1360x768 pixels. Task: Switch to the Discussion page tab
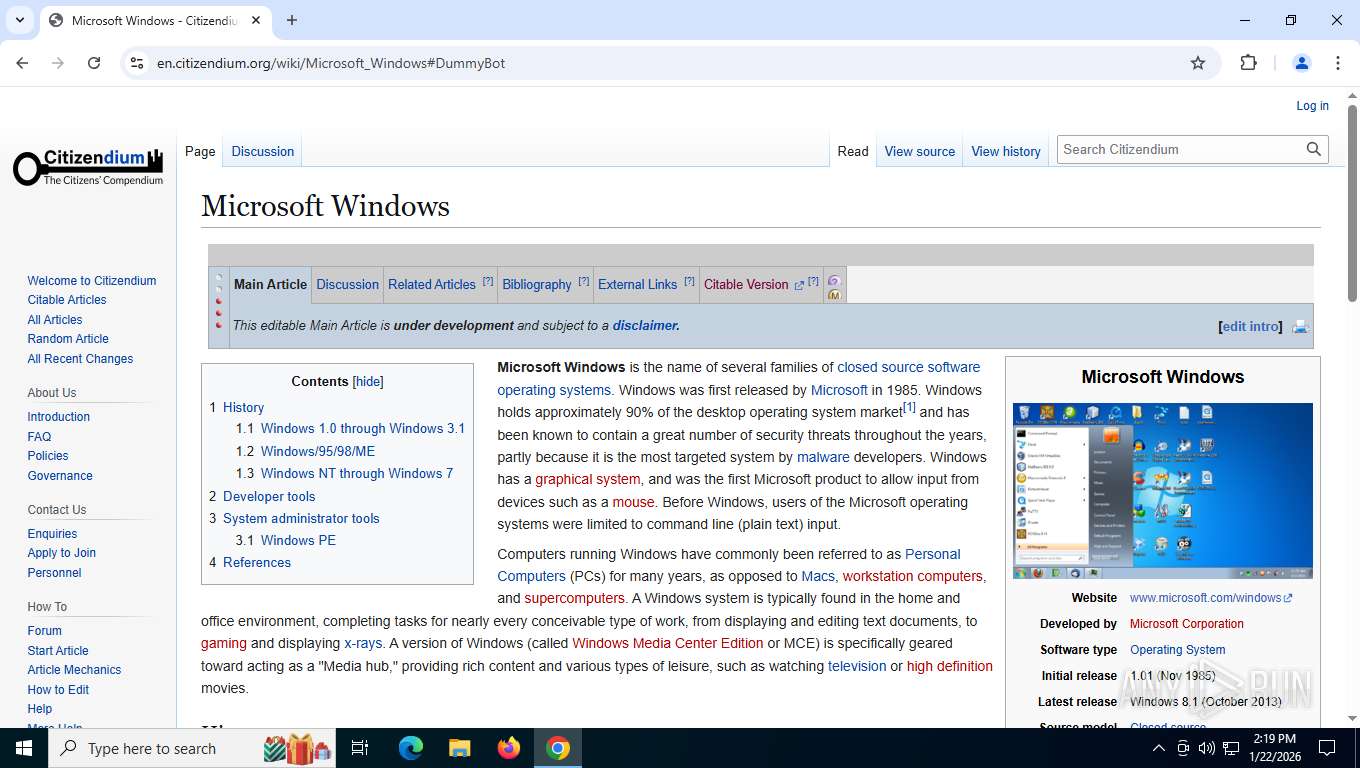pos(263,151)
